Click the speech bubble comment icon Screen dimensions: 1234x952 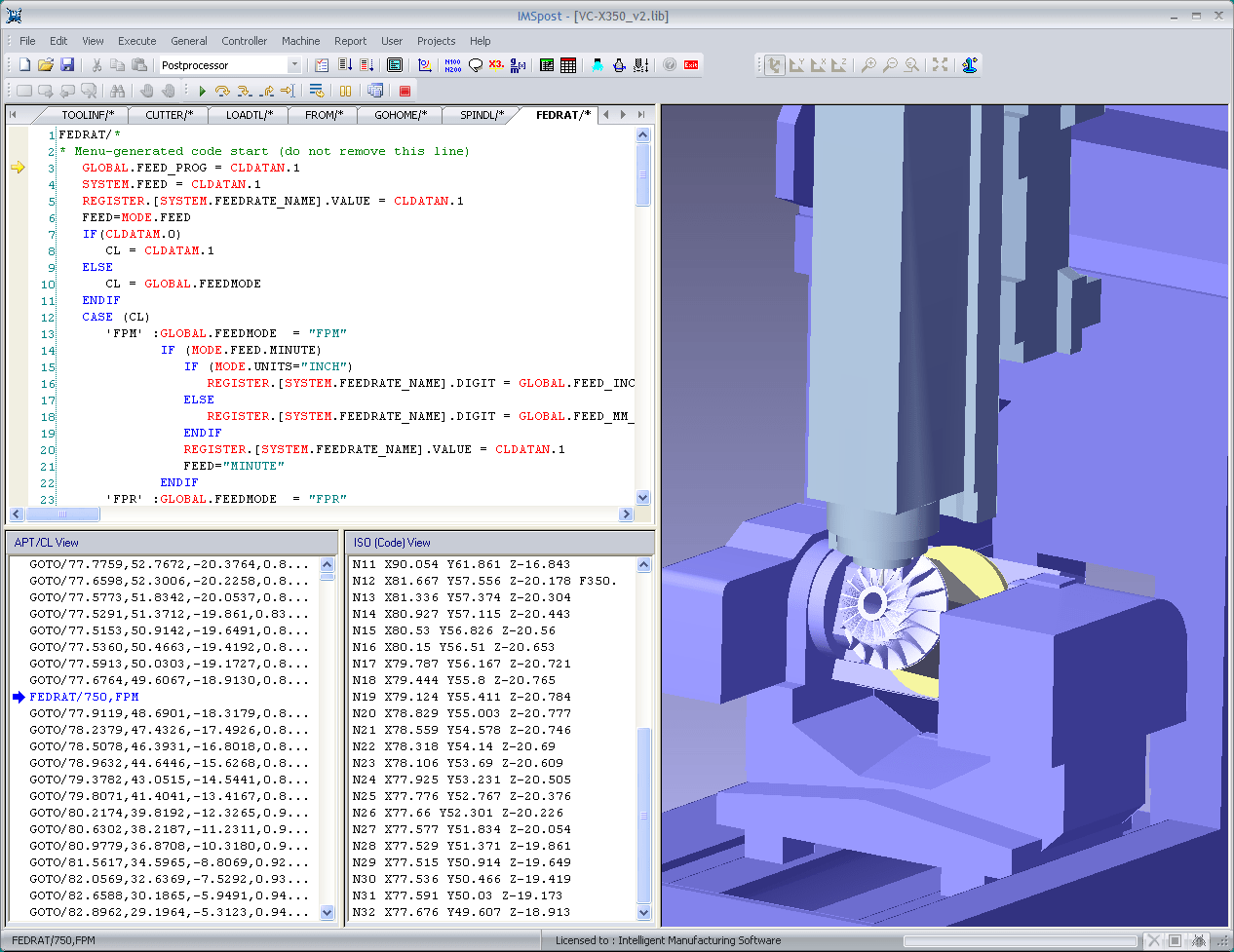(x=475, y=65)
